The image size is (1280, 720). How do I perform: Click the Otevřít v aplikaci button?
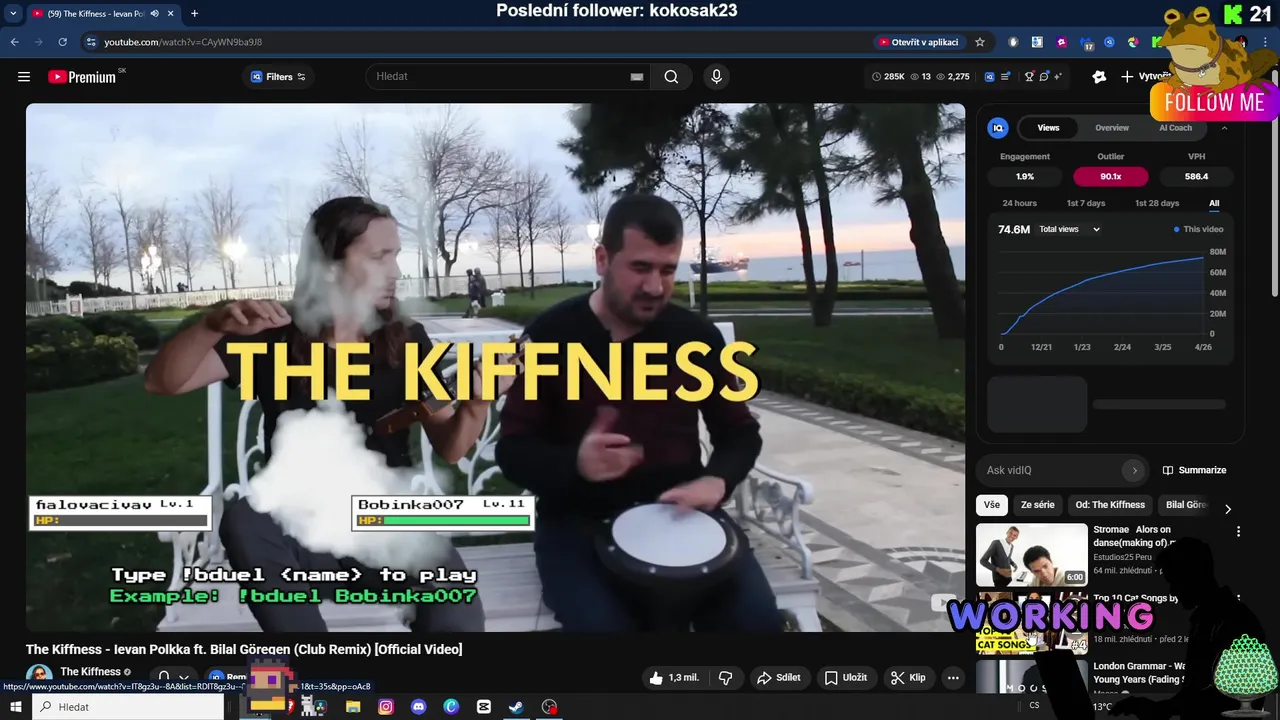(x=918, y=42)
